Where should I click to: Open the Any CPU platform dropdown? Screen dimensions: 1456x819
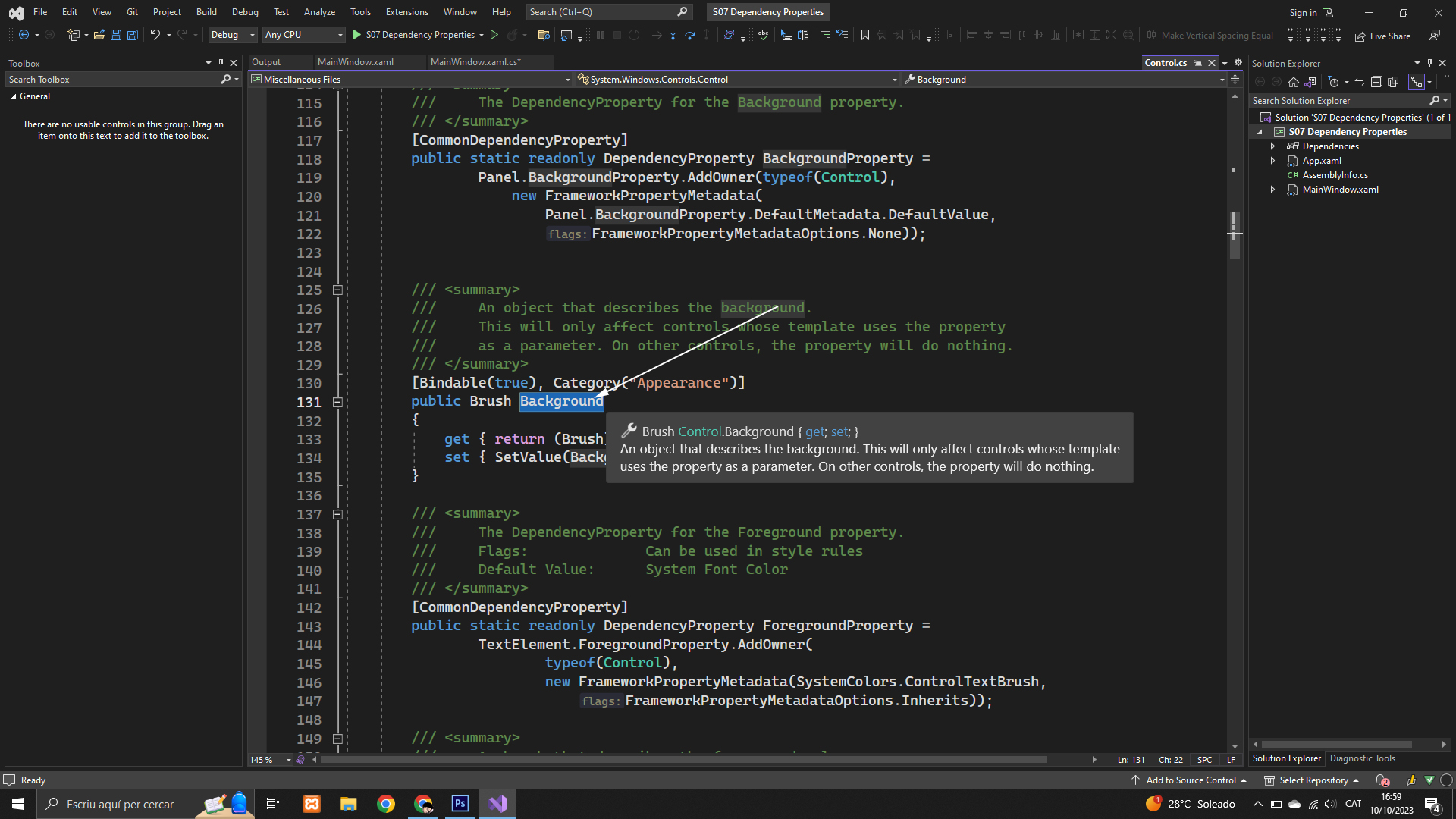point(303,35)
